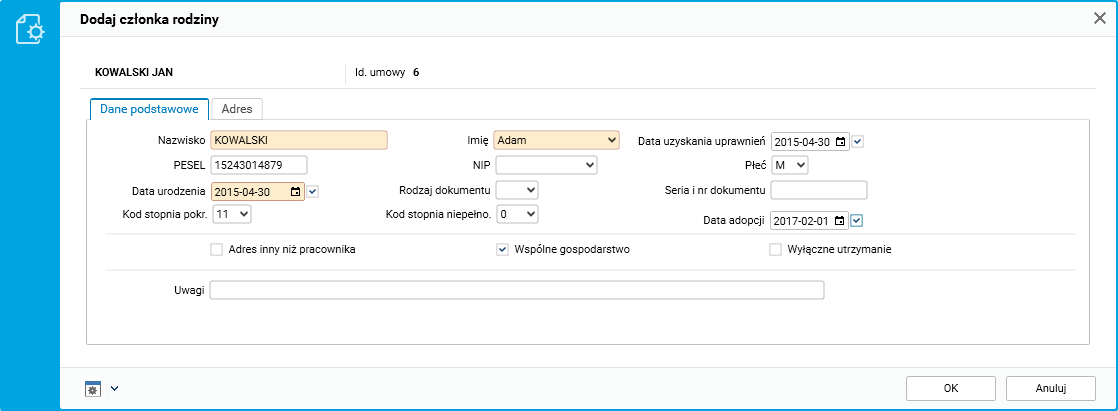Toggle checkbox next to Data adopcji
The image size is (1118, 411).
pyautogui.click(x=857, y=221)
